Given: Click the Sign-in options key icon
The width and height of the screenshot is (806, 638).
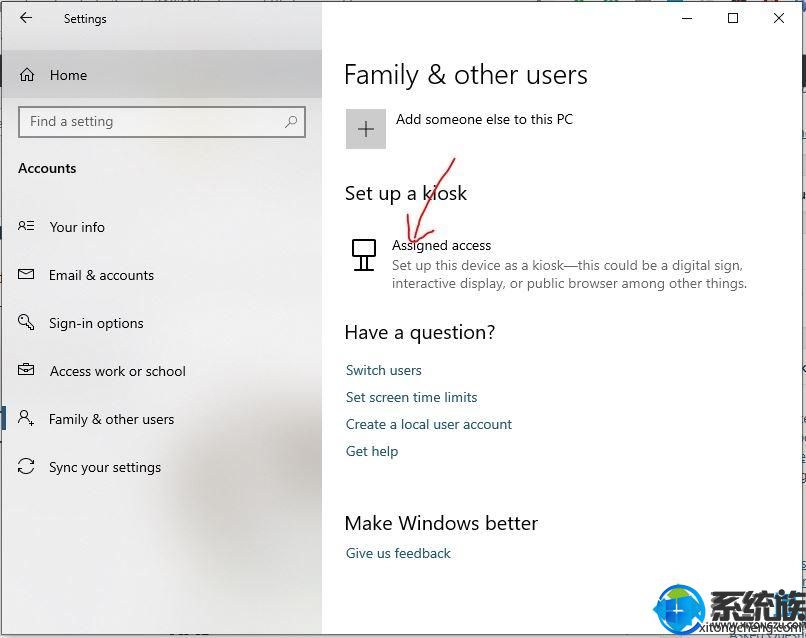Looking at the screenshot, I should [x=26, y=322].
